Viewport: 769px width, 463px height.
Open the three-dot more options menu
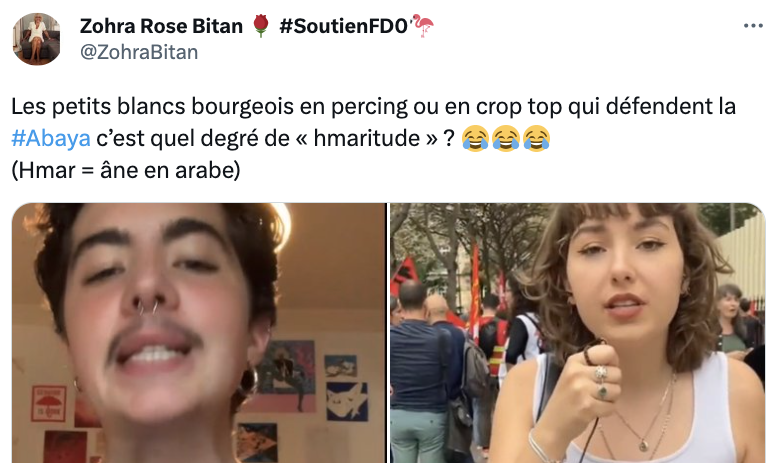(x=753, y=26)
